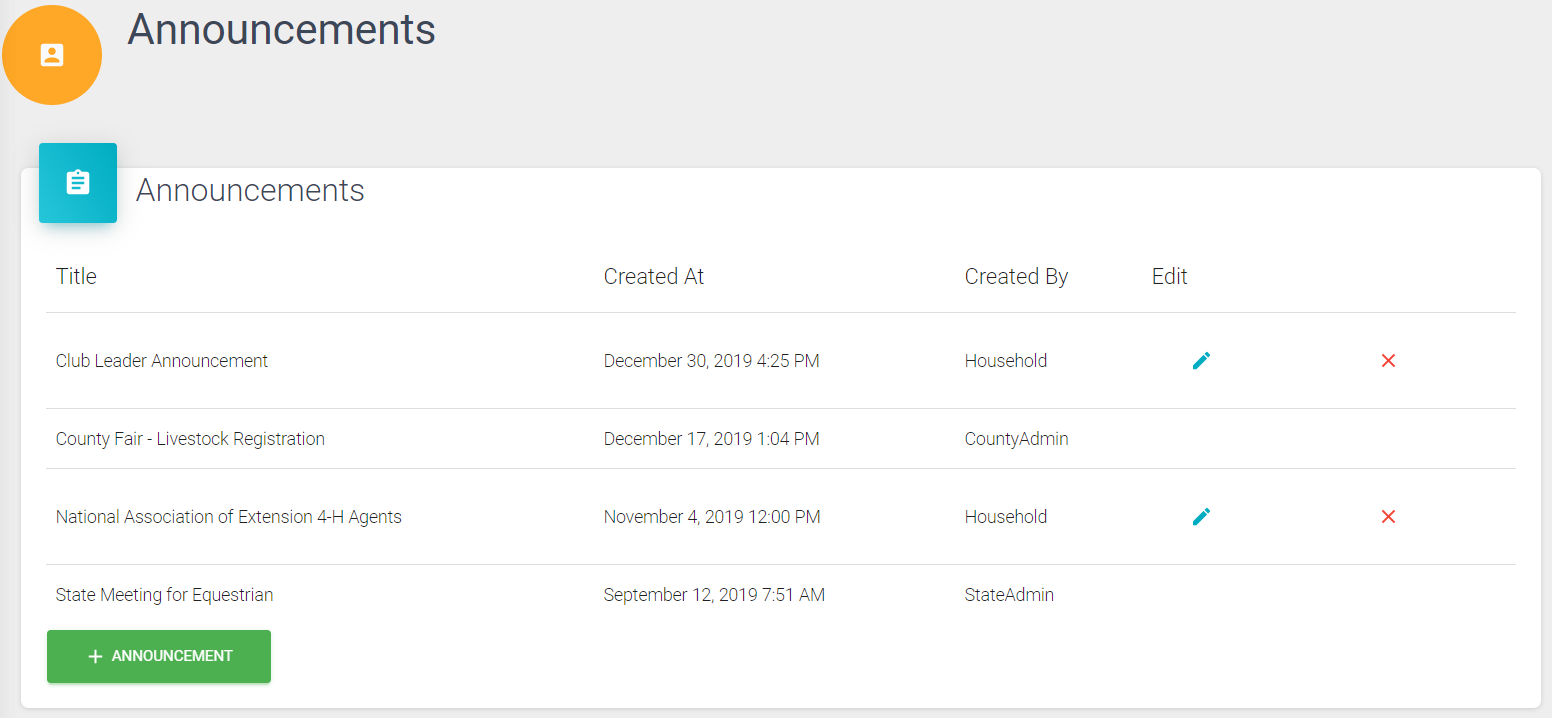The image size is (1552, 718).
Task: Click the Announcements card heading text
Action: tap(250, 190)
